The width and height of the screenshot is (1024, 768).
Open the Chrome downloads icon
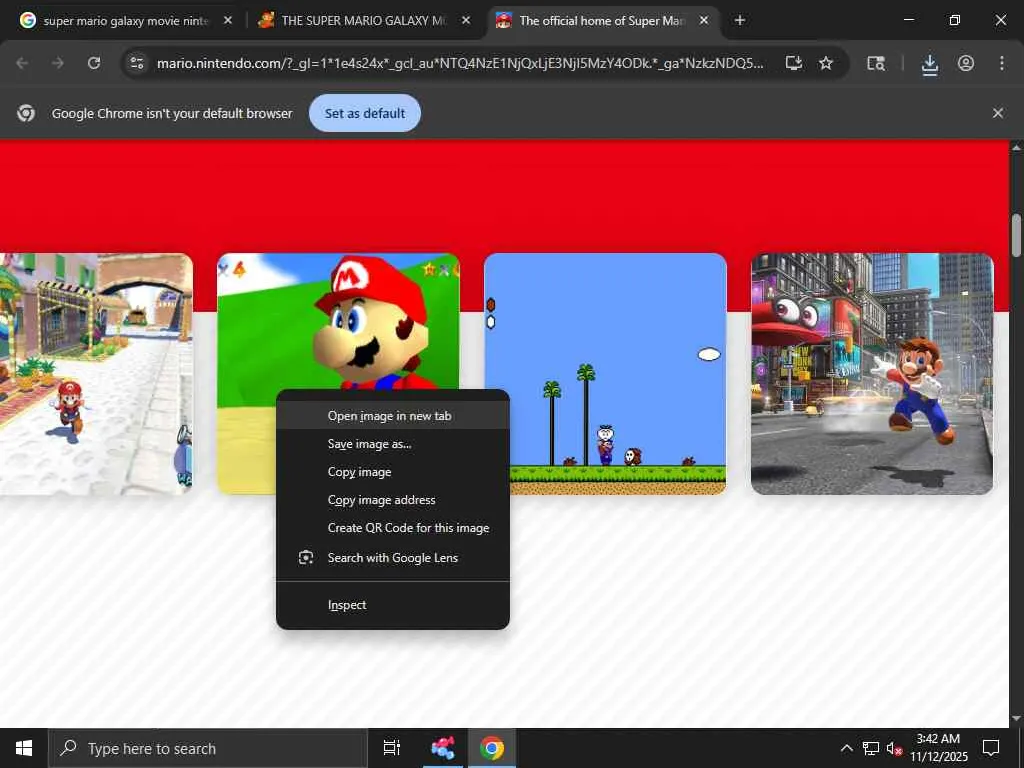pos(929,64)
